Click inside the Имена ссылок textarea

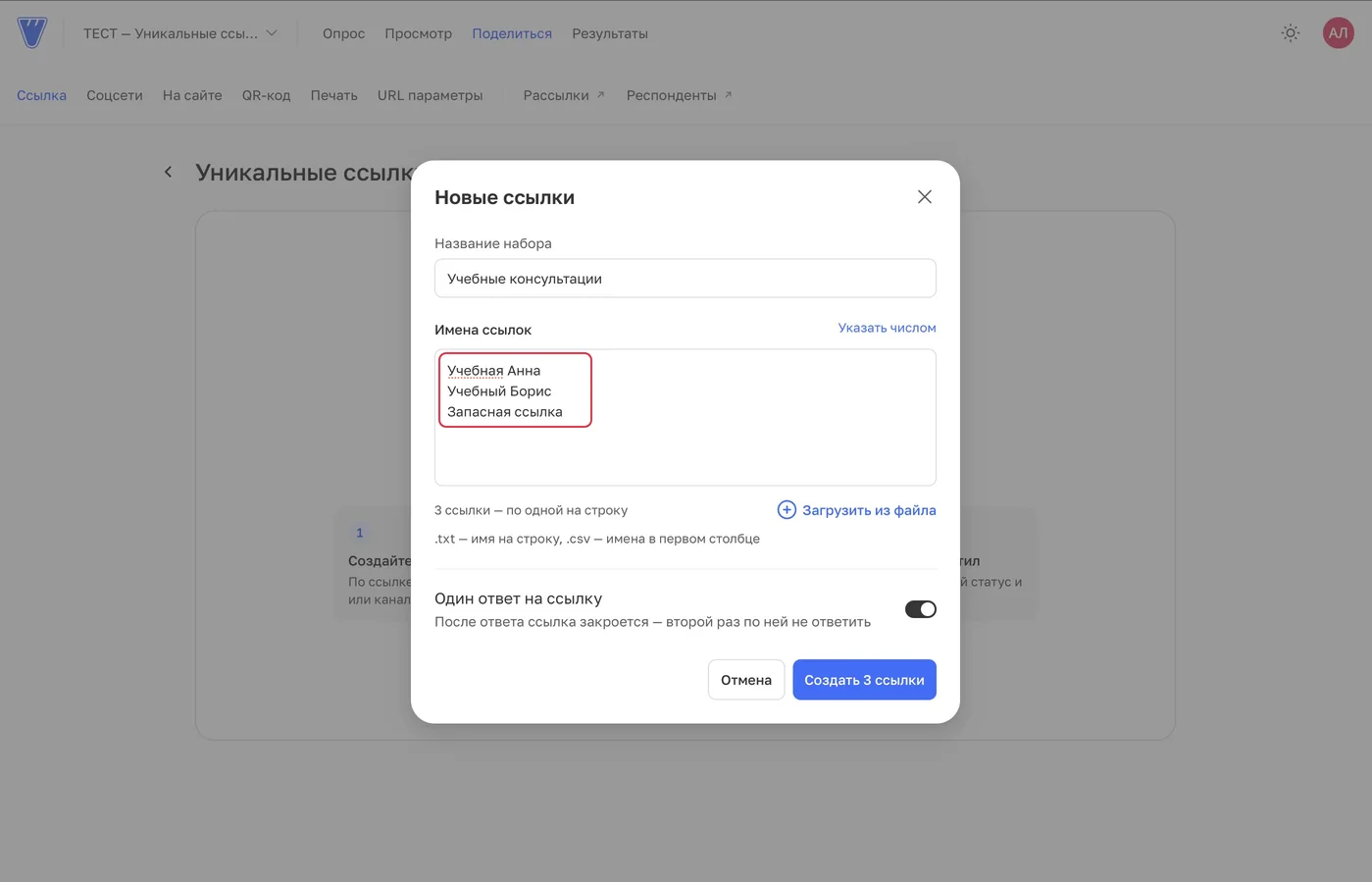pos(686,417)
